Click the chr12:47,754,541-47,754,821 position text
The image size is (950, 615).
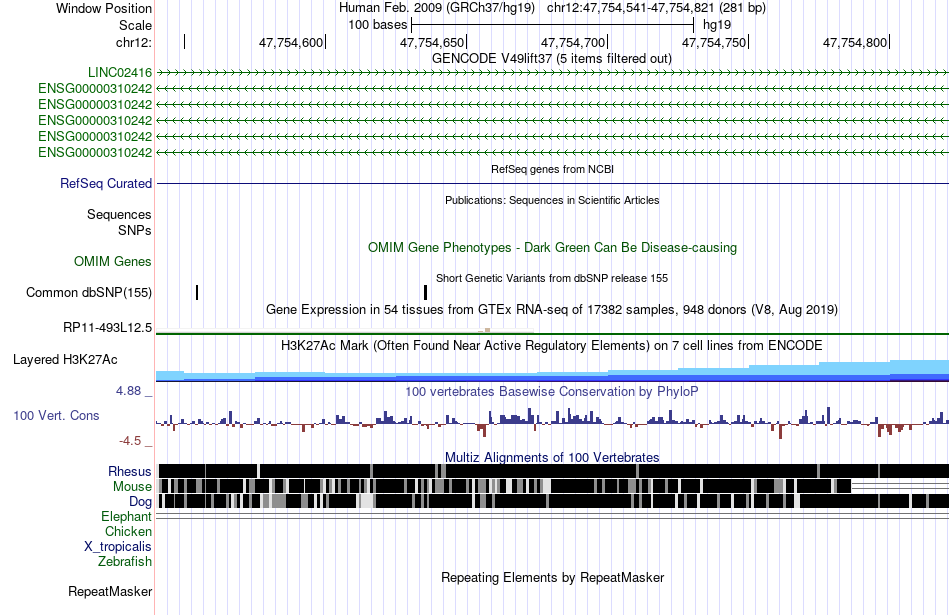click(x=656, y=8)
